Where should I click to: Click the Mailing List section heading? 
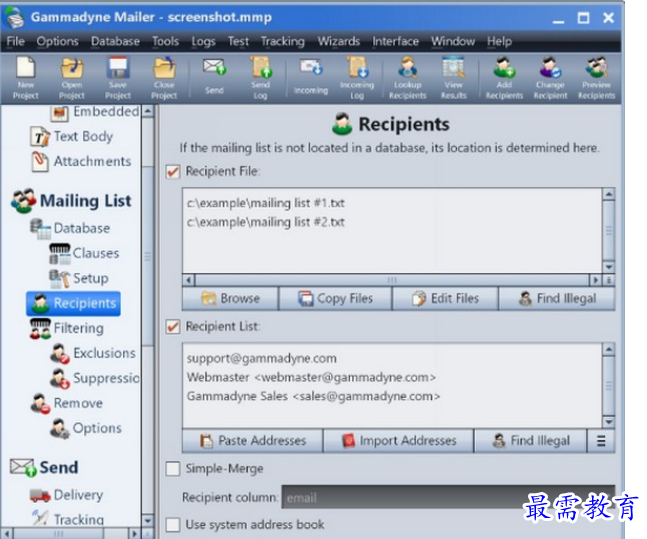(71, 201)
